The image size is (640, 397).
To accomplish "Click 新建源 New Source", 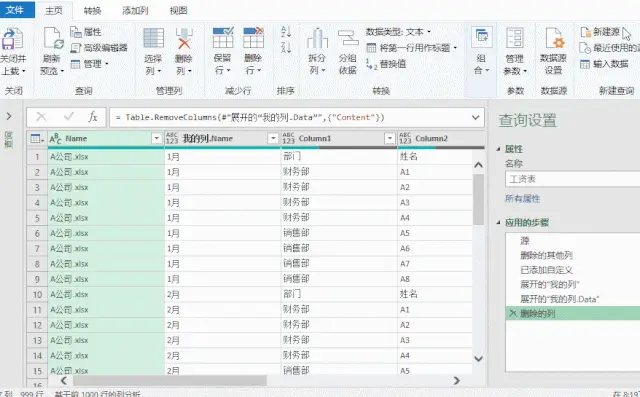I will (600, 32).
